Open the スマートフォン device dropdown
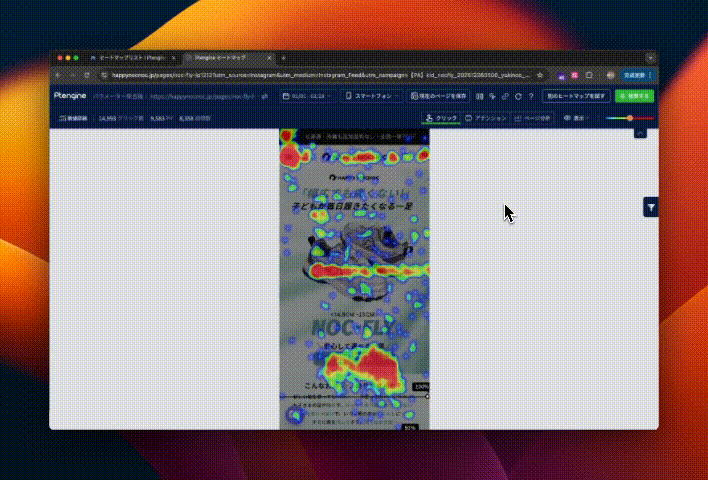 (x=372, y=96)
